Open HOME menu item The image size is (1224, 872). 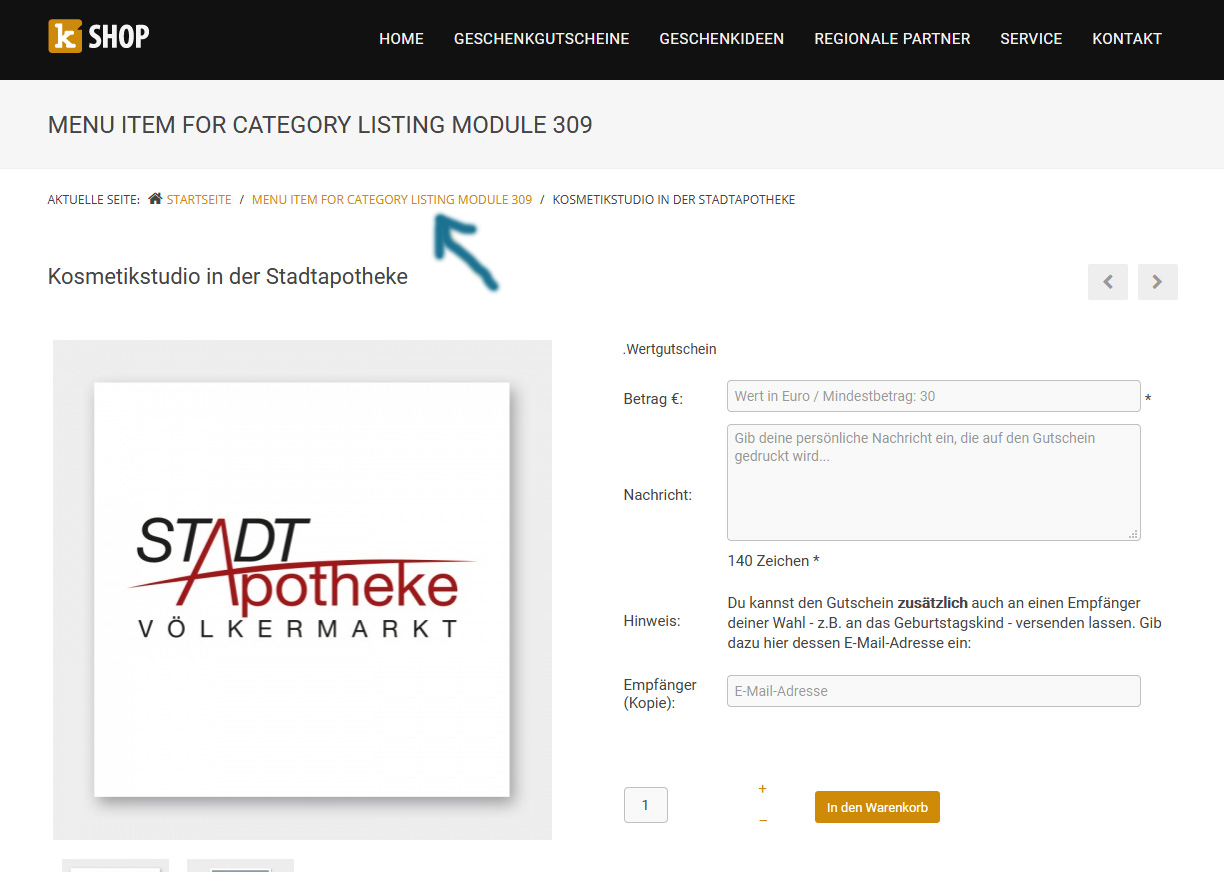click(x=401, y=39)
